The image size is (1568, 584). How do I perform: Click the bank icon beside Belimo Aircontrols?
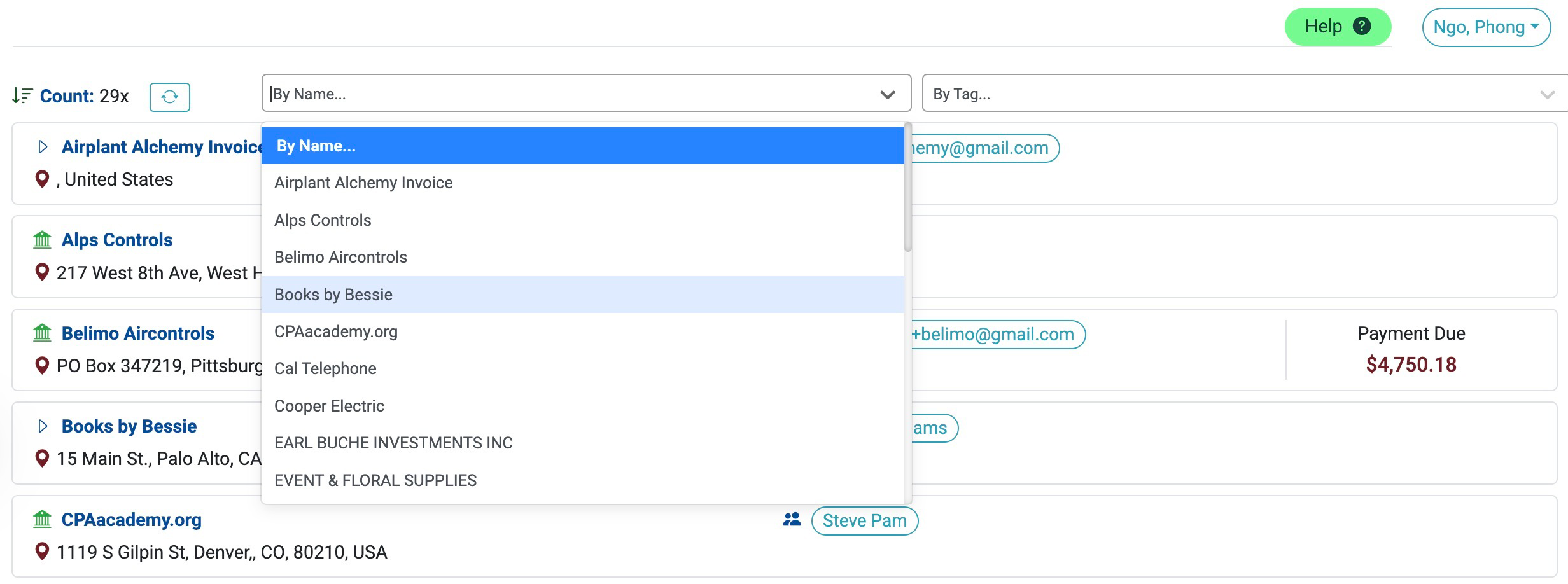[x=42, y=333]
